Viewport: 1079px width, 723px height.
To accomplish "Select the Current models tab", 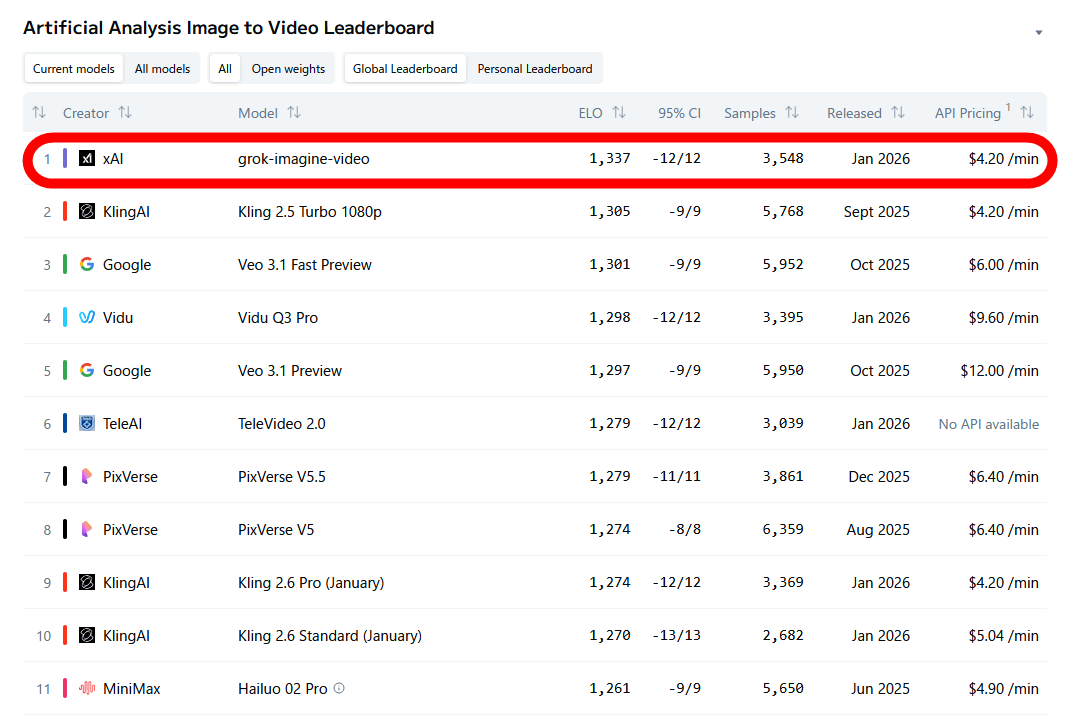I will (x=74, y=69).
